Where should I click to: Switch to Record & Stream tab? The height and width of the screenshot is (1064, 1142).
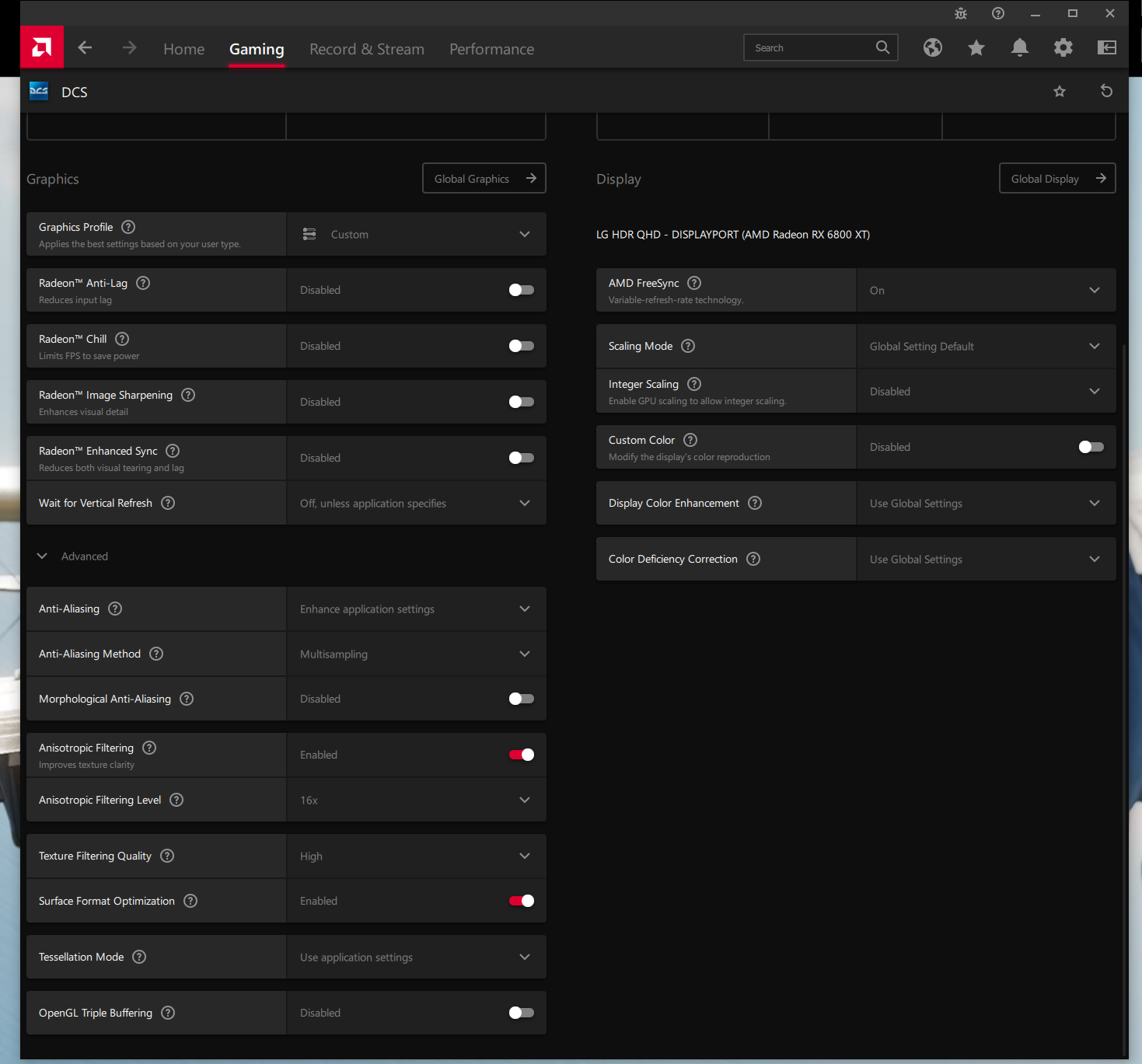point(367,49)
